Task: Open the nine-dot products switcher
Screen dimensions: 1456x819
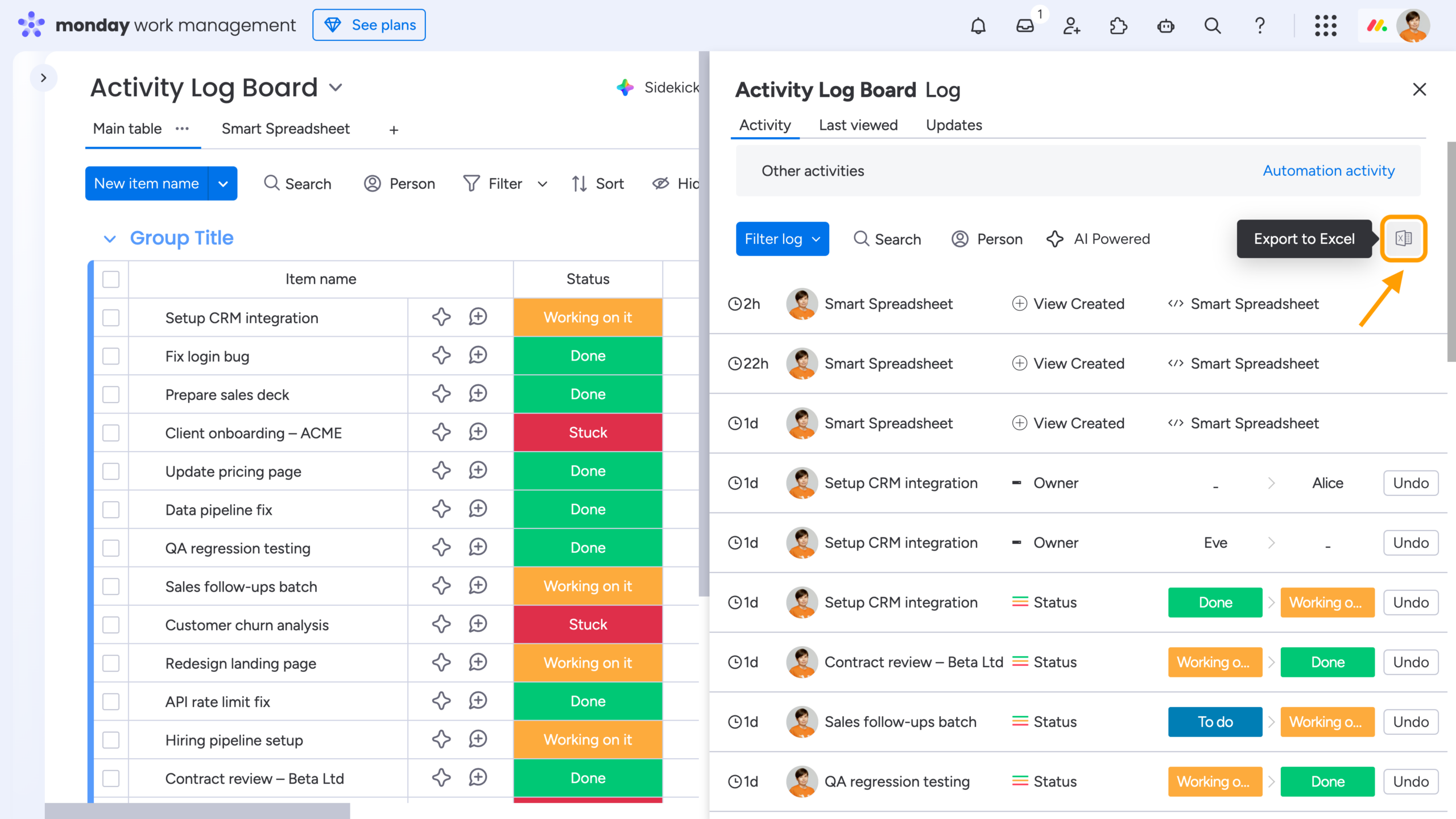Action: [1326, 26]
